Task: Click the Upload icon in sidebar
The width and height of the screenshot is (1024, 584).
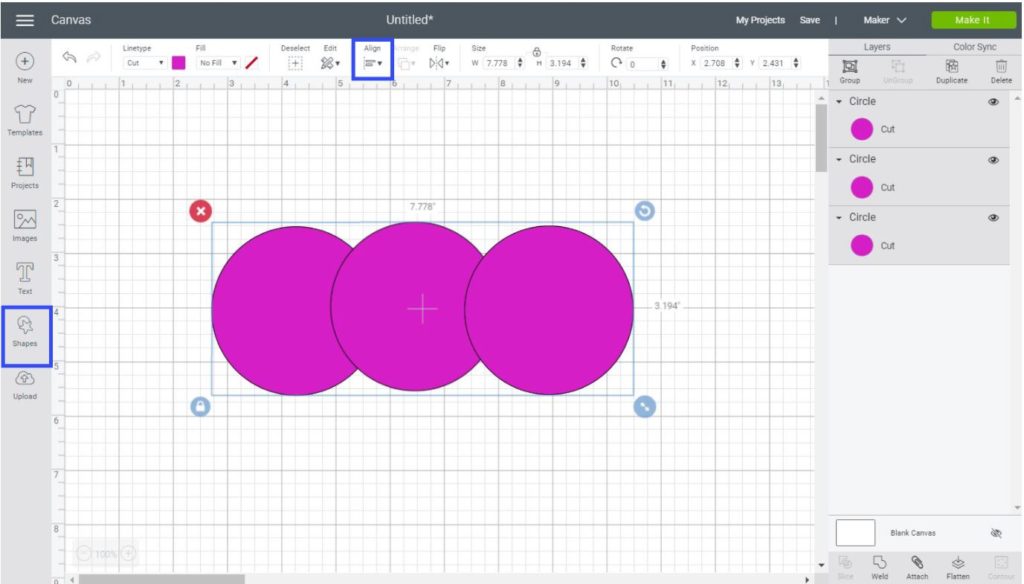Action: click(25, 381)
